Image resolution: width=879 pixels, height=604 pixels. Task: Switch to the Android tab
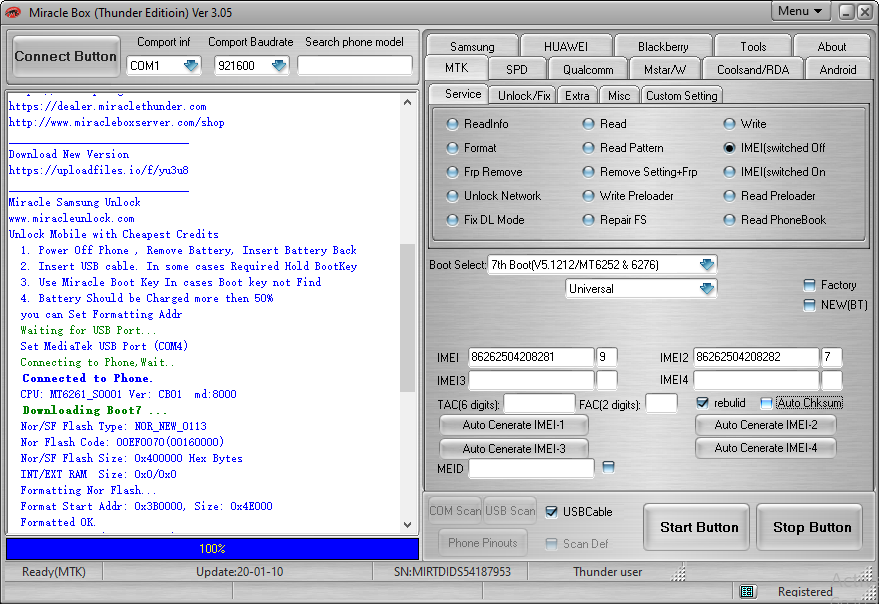tap(838, 70)
